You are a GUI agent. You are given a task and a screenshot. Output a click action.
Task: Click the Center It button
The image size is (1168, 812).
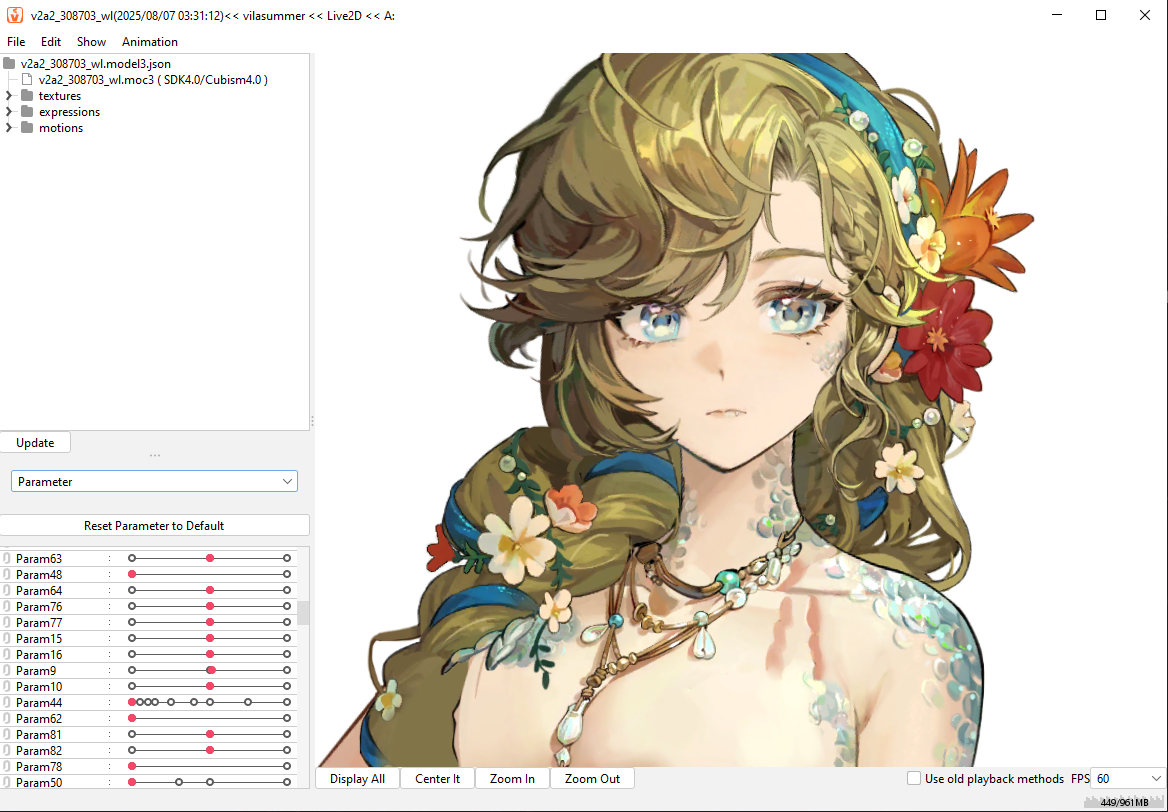437,778
